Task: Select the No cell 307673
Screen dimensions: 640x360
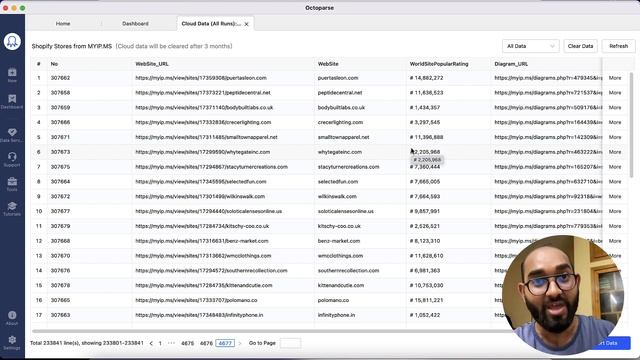Action: coord(60,152)
